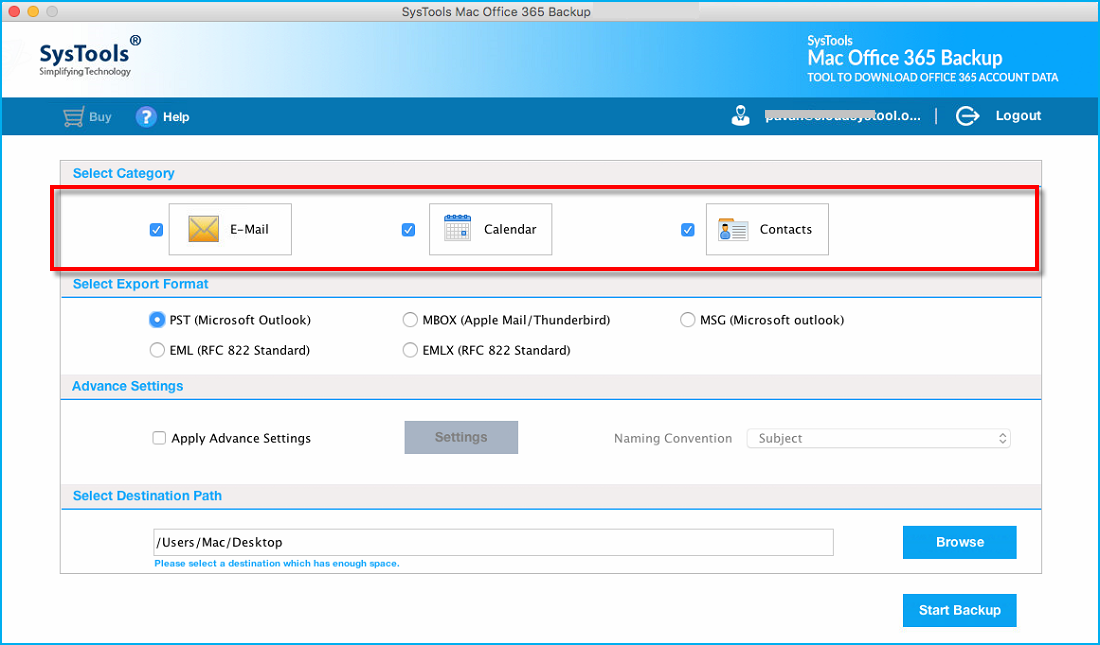Viewport: 1100px width, 645px height.
Task: Click the Calendar category icon
Action: tap(457, 229)
